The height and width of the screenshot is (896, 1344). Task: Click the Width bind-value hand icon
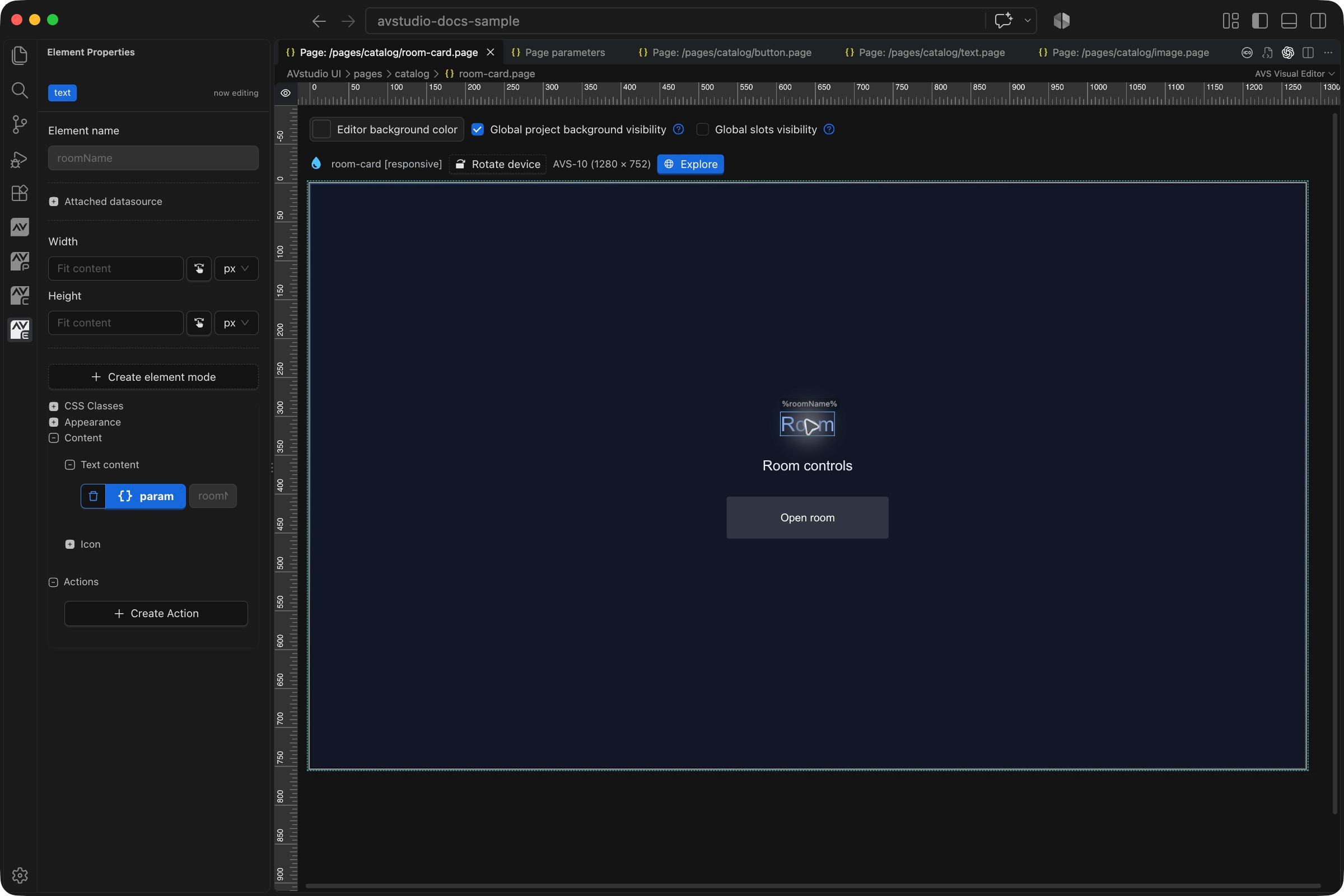pyautogui.click(x=199, y=269)
